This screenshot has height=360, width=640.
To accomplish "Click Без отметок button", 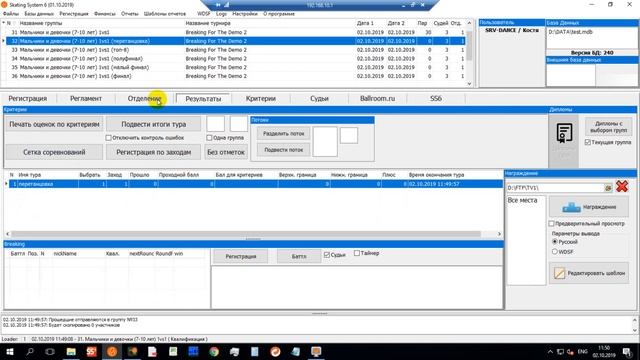I will point(226,152).
